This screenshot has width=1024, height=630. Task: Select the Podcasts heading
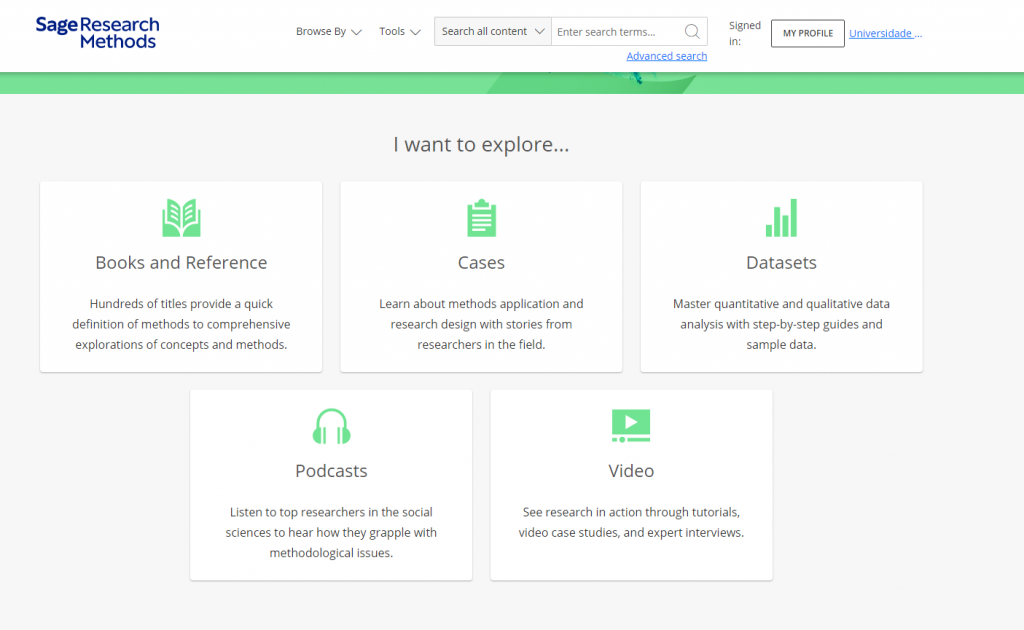[x=331, y=471]
